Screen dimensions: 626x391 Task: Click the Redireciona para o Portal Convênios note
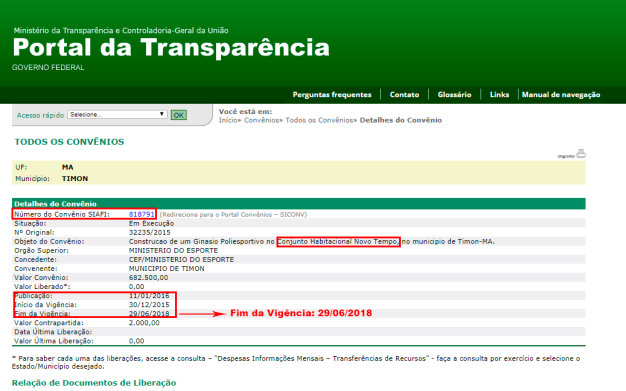pyautogui.click(x=233, y=215)
